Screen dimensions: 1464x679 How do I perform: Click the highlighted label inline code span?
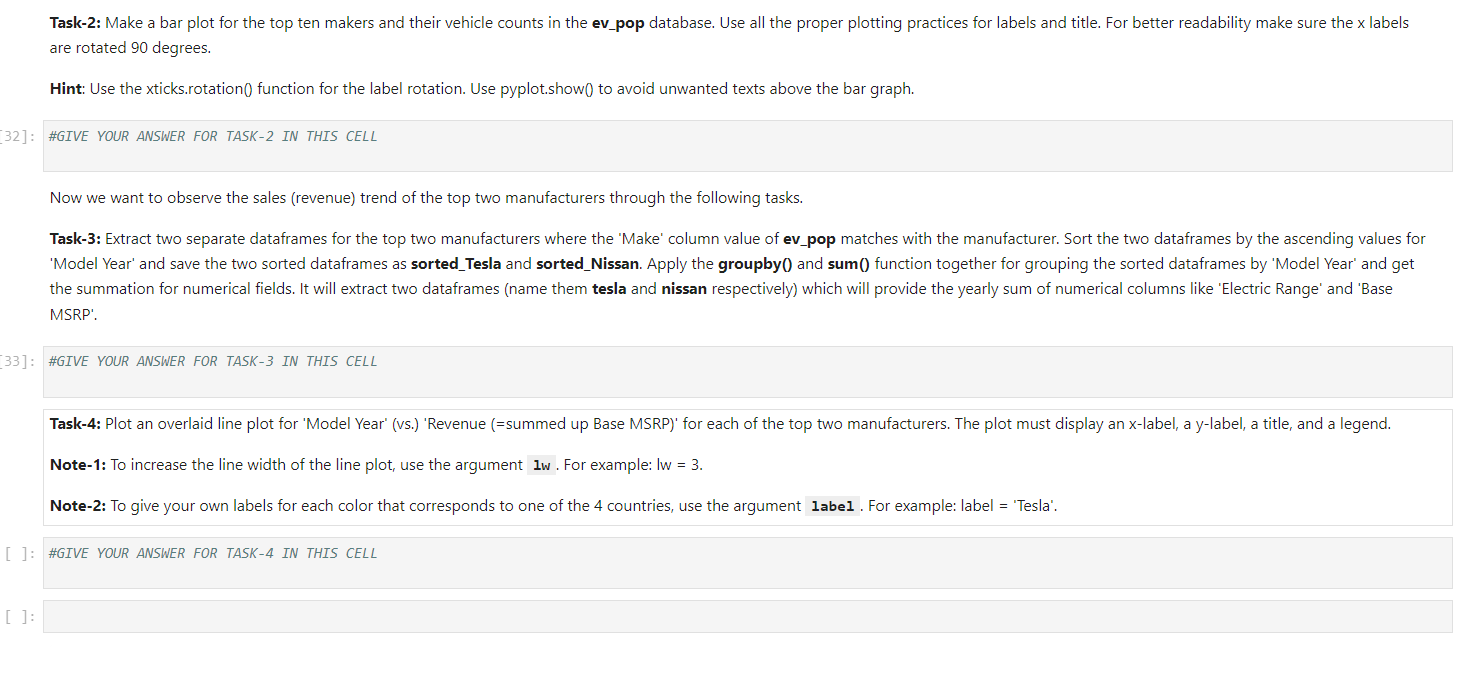point(831,505)
